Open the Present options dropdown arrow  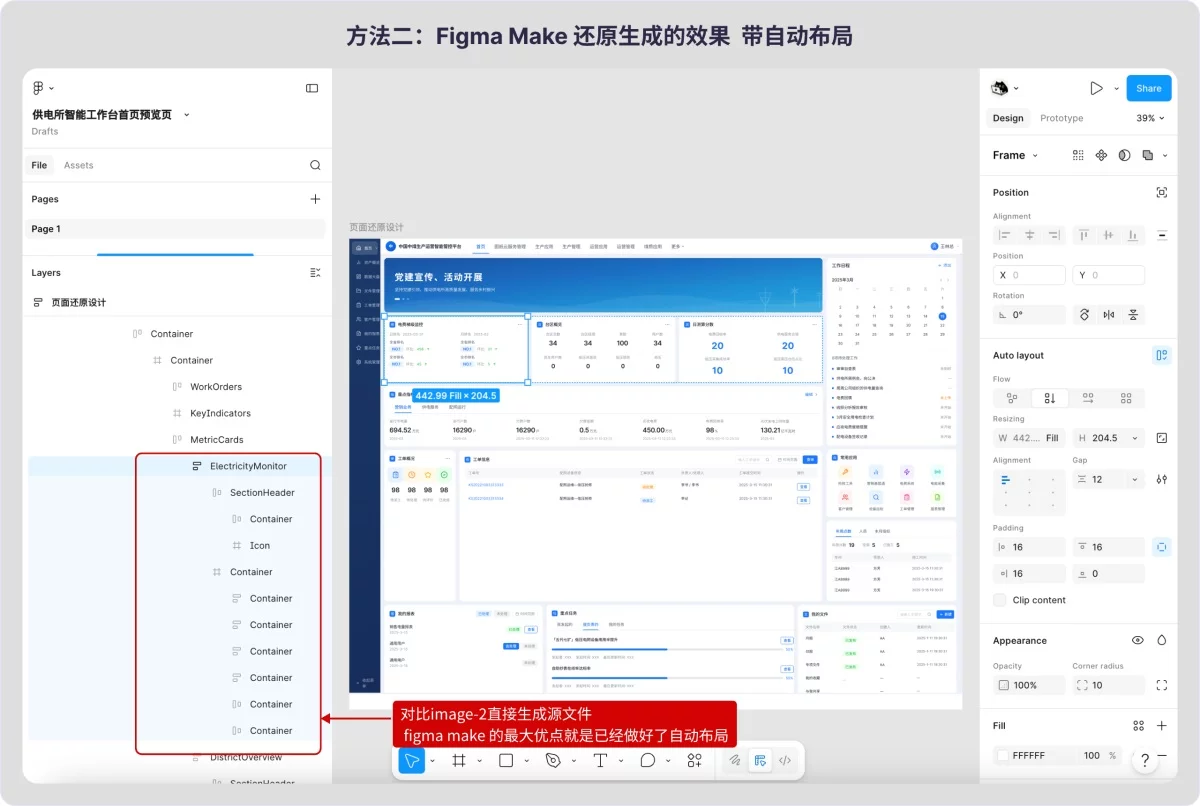[1117, 88]
